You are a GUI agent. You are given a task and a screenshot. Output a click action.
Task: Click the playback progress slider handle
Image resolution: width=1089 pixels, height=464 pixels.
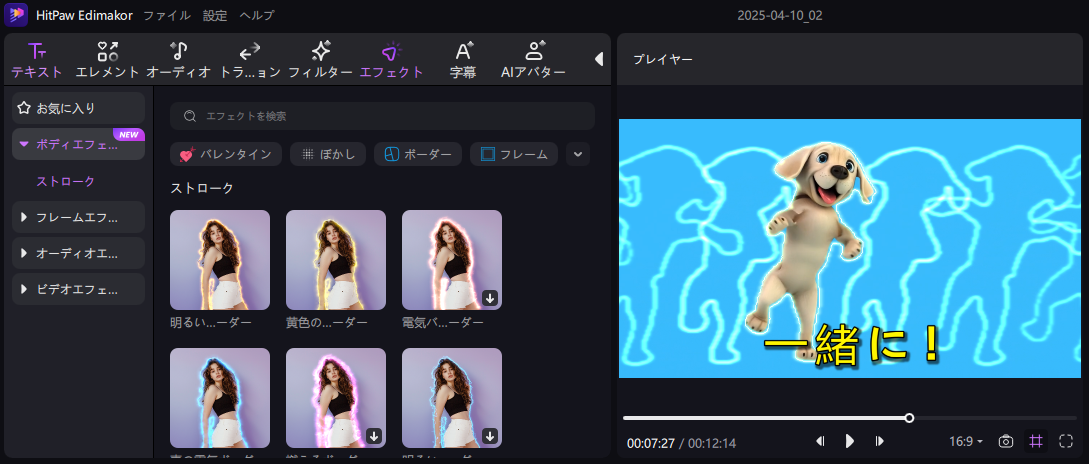tap(909, 417)
